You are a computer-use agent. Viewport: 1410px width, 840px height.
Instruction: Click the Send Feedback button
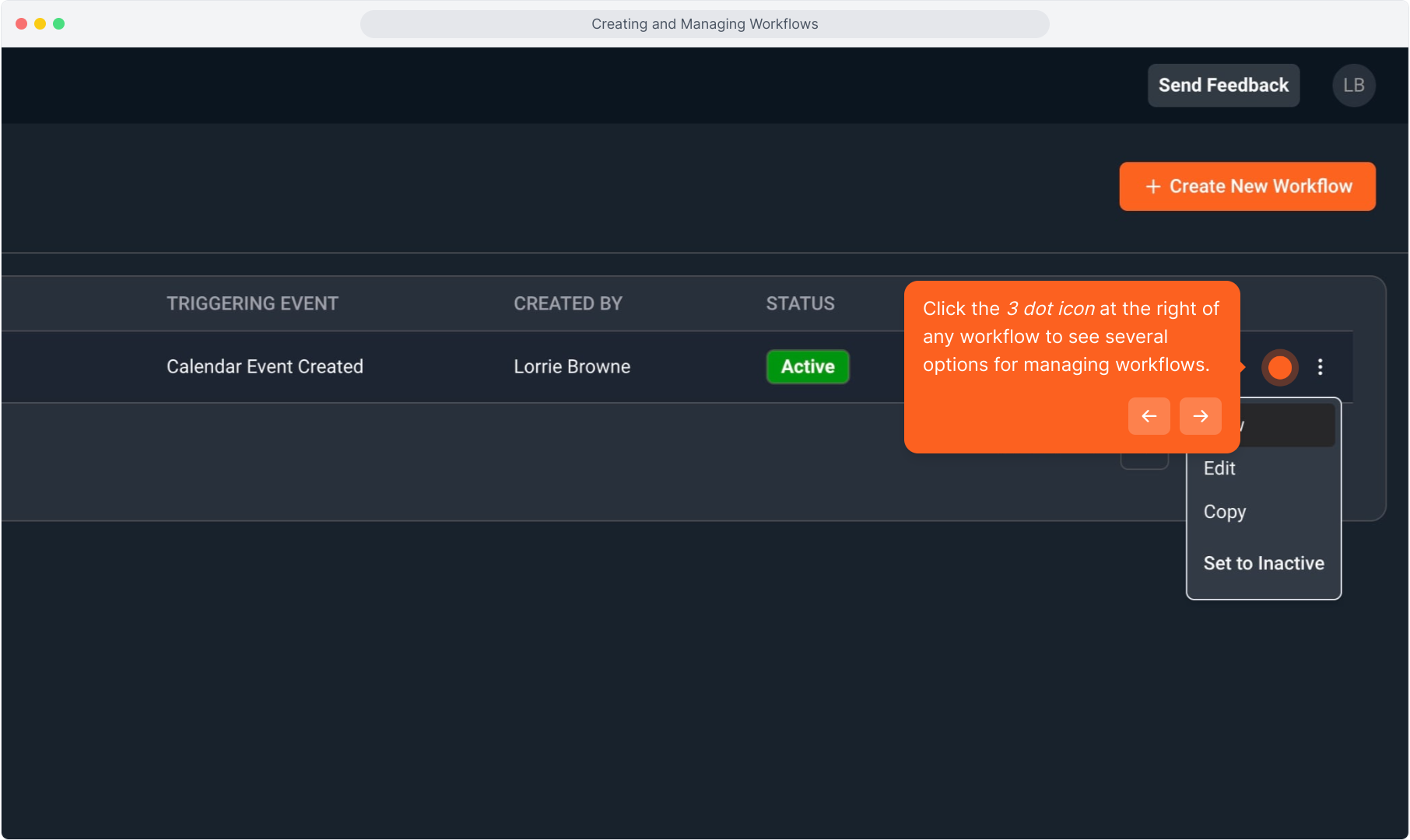pos(1222,86)
